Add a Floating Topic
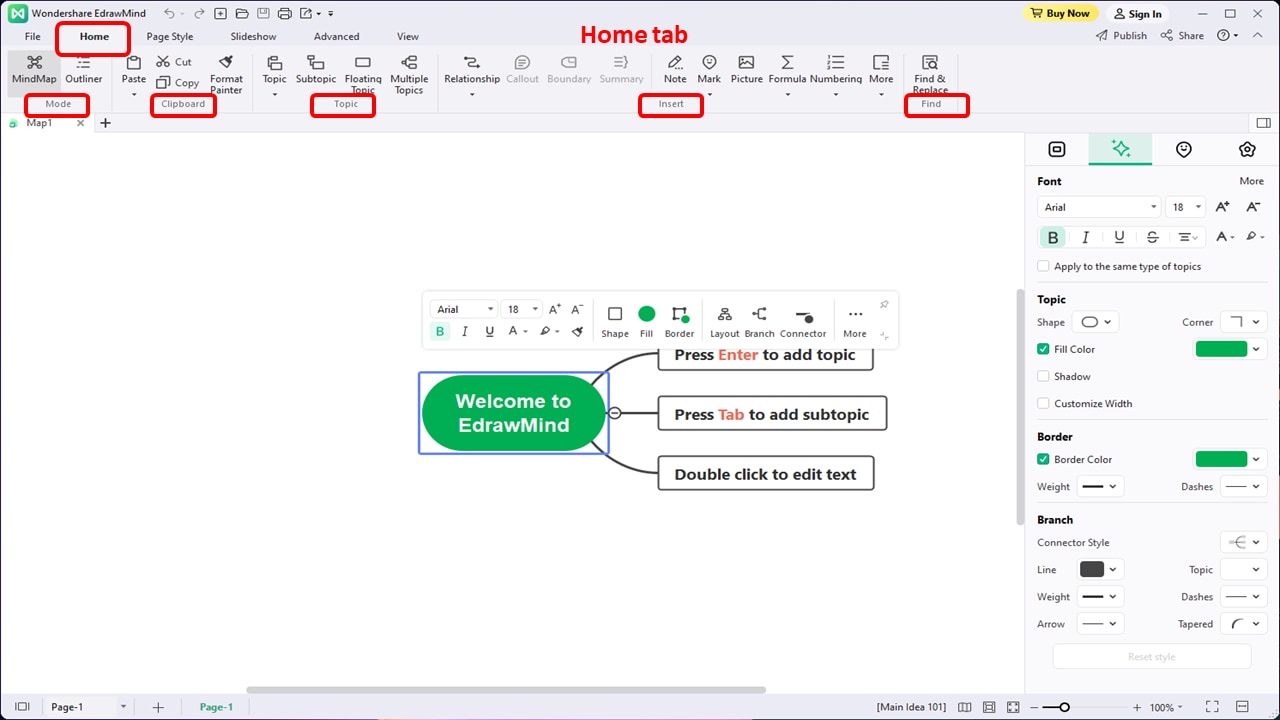The image size is (1280, 720). click(363, 75)
